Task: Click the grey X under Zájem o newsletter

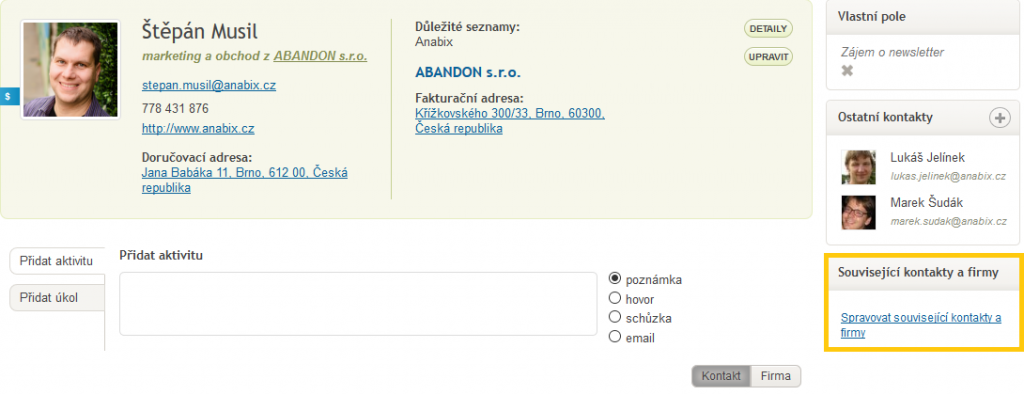Action: tap(847, 71)
